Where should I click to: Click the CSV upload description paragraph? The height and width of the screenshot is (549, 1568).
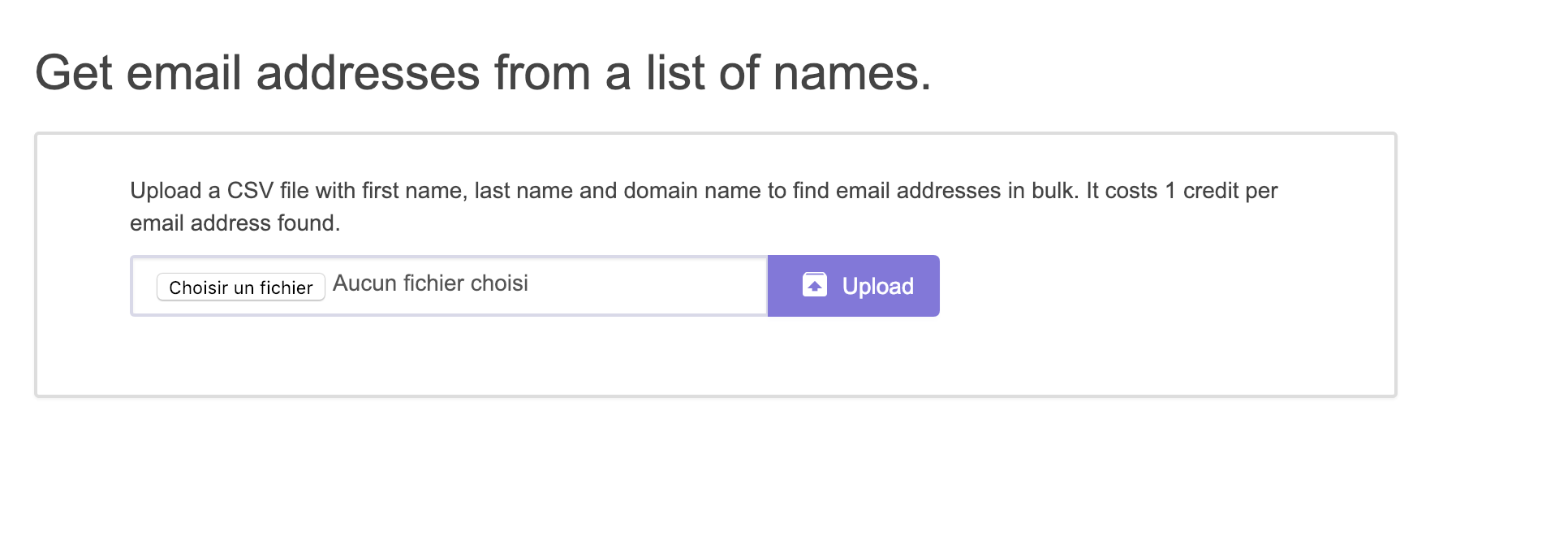704,206
